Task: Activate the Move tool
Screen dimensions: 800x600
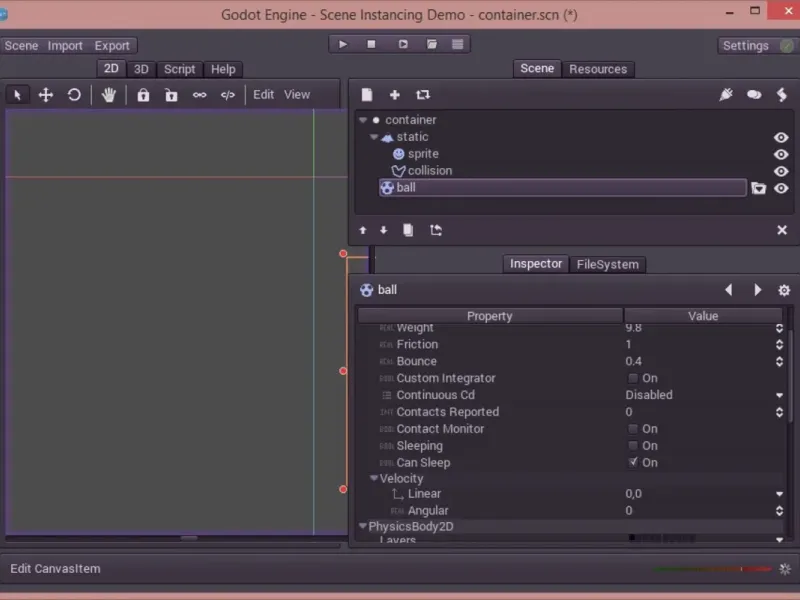Action: click(46, 95)
